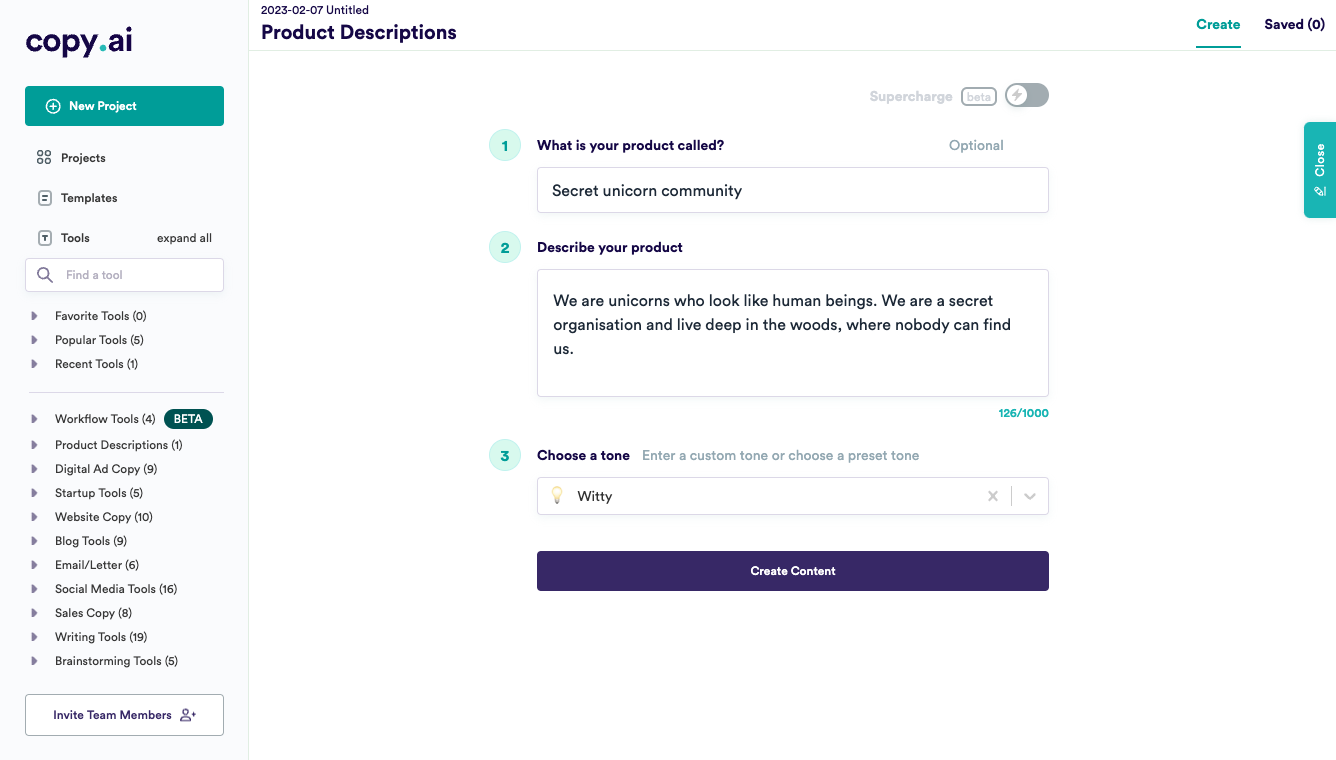Click the expand all link

pyautogui.click(x=184, y=238)
